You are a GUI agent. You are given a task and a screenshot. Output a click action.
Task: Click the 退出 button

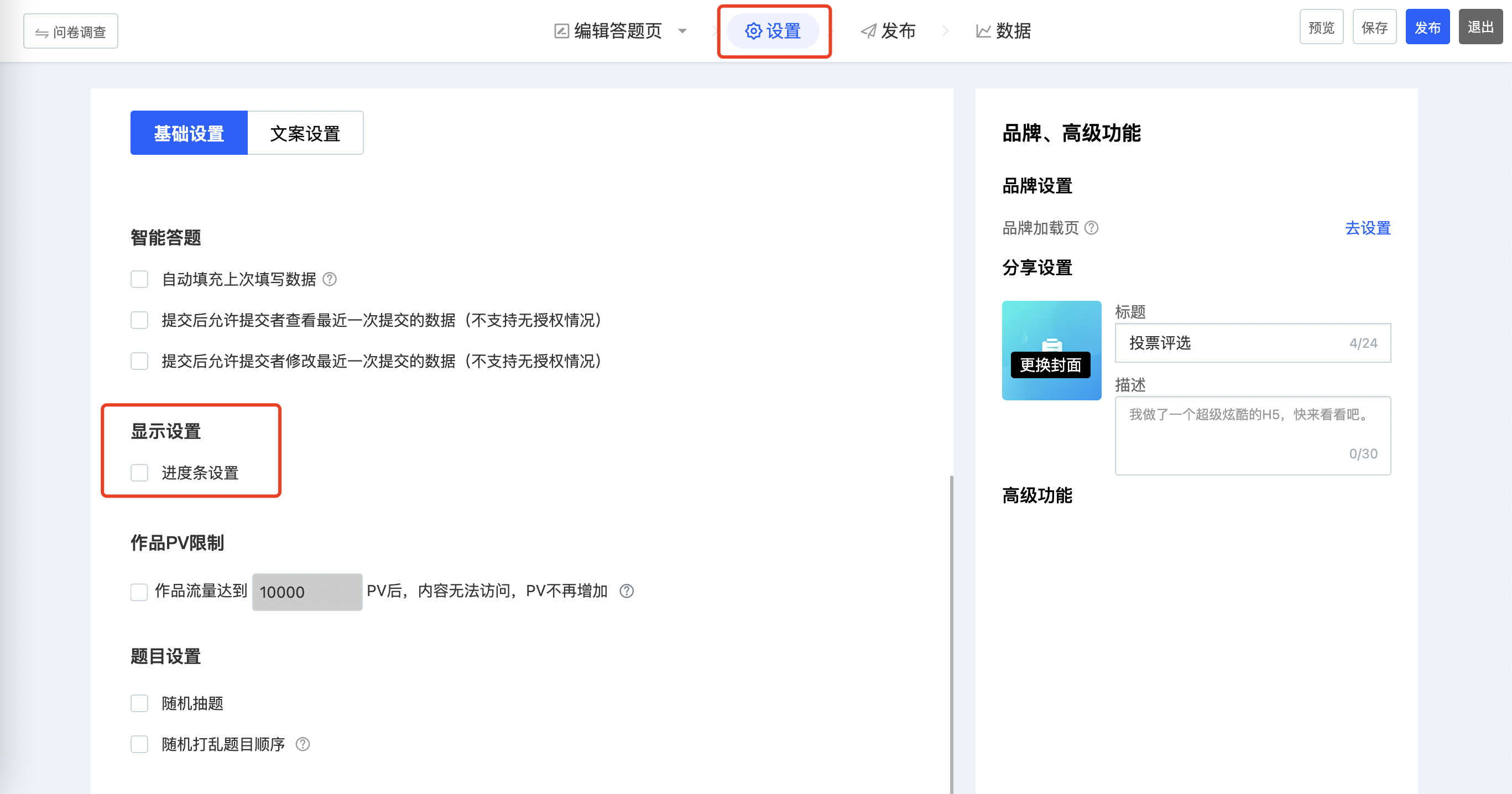(1480, 27)
